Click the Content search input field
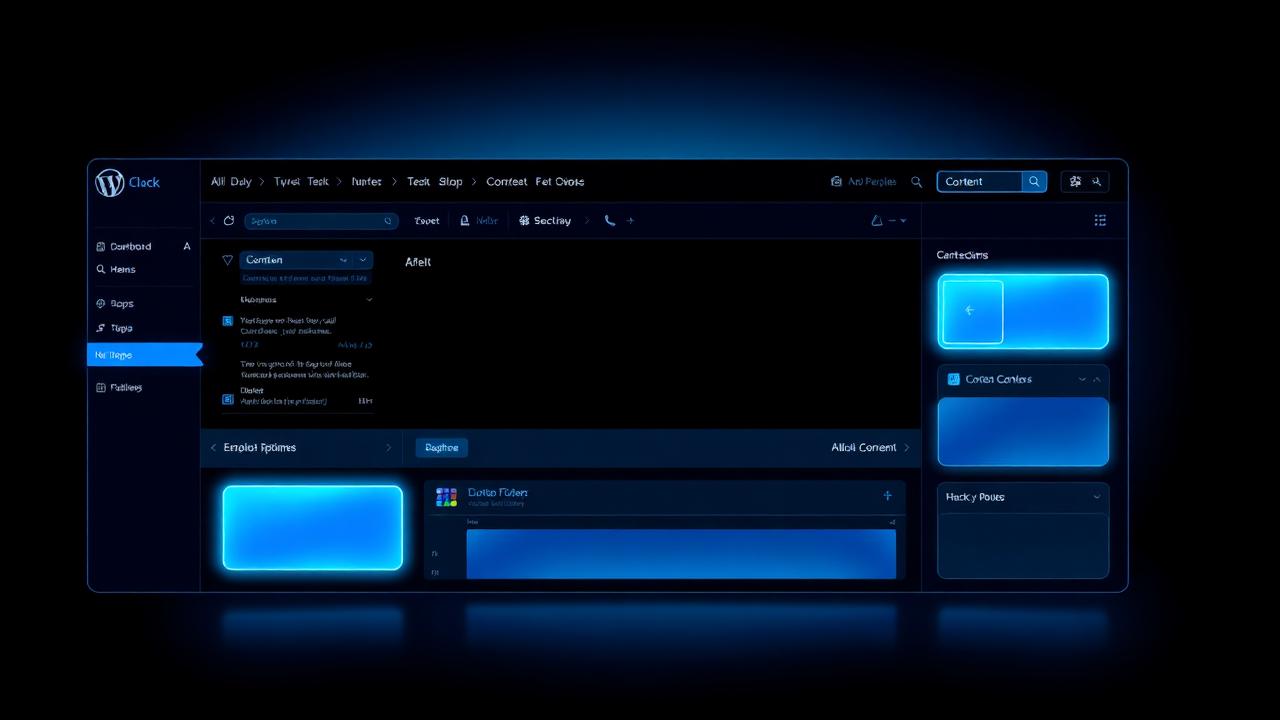This screenshot has height=720, width=1280. (x=980, y=181)
